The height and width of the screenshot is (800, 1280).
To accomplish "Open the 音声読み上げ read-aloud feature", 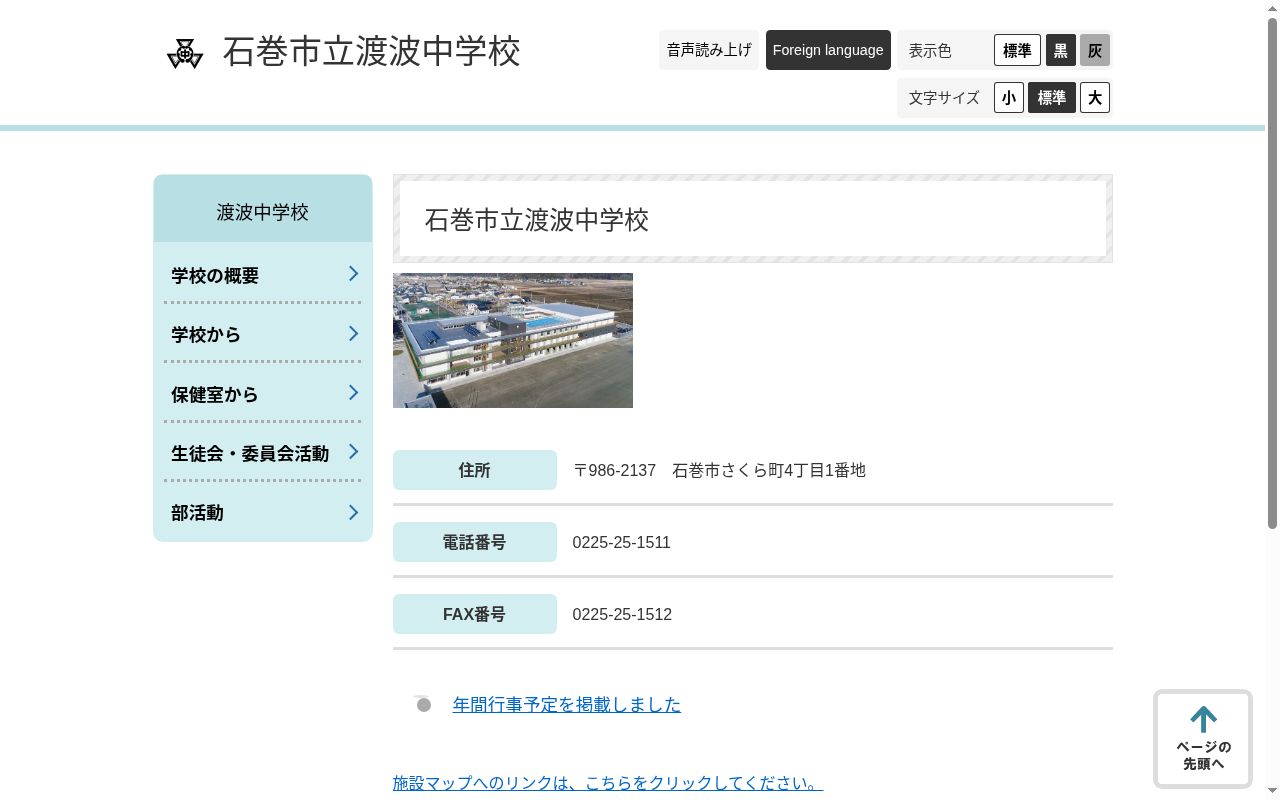I will click(x=709, y=50).
